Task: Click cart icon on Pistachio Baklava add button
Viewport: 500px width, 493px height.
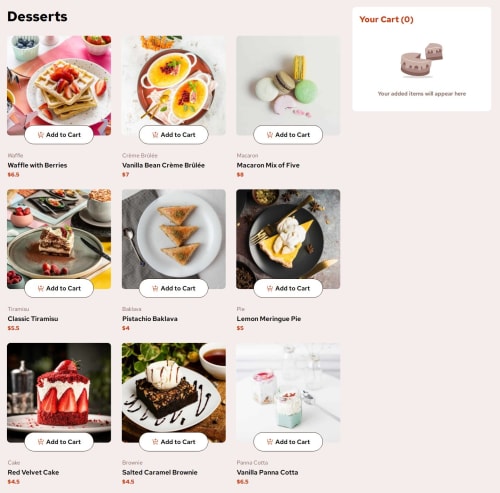Action: (x=155, y=288)
